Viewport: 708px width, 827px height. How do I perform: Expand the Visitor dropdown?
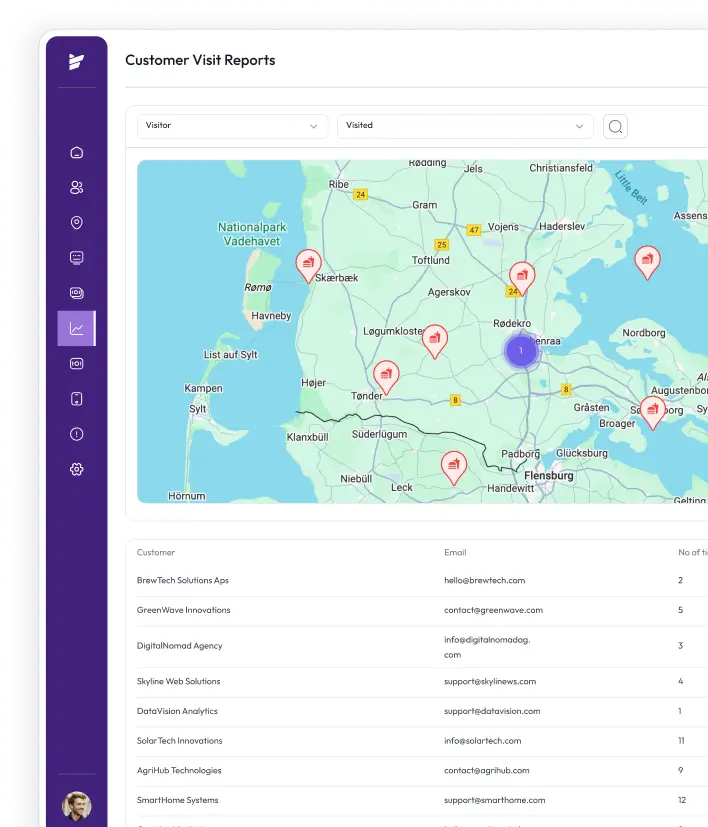(x=232, y=126)
